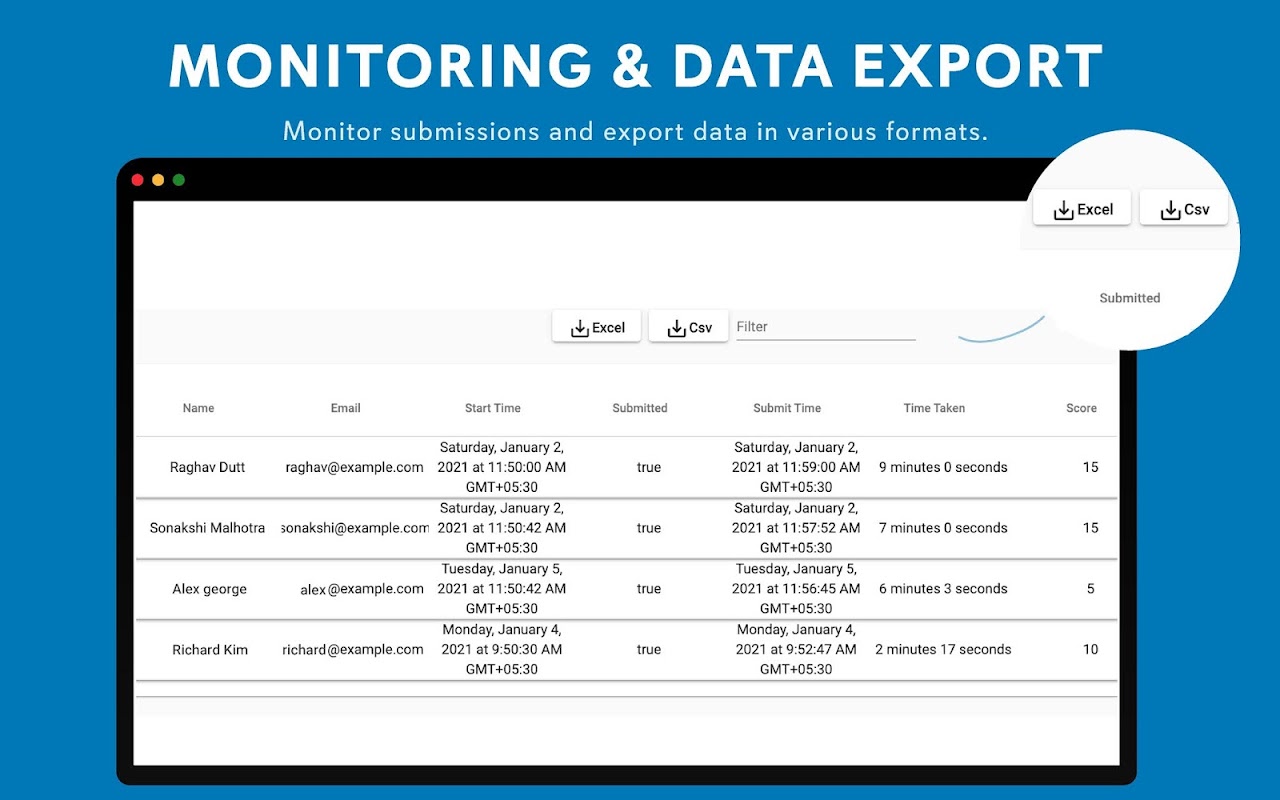Click Raghav Dutt's submitted value true
This screenshot has height=800, width=1280.
[649, 467]
